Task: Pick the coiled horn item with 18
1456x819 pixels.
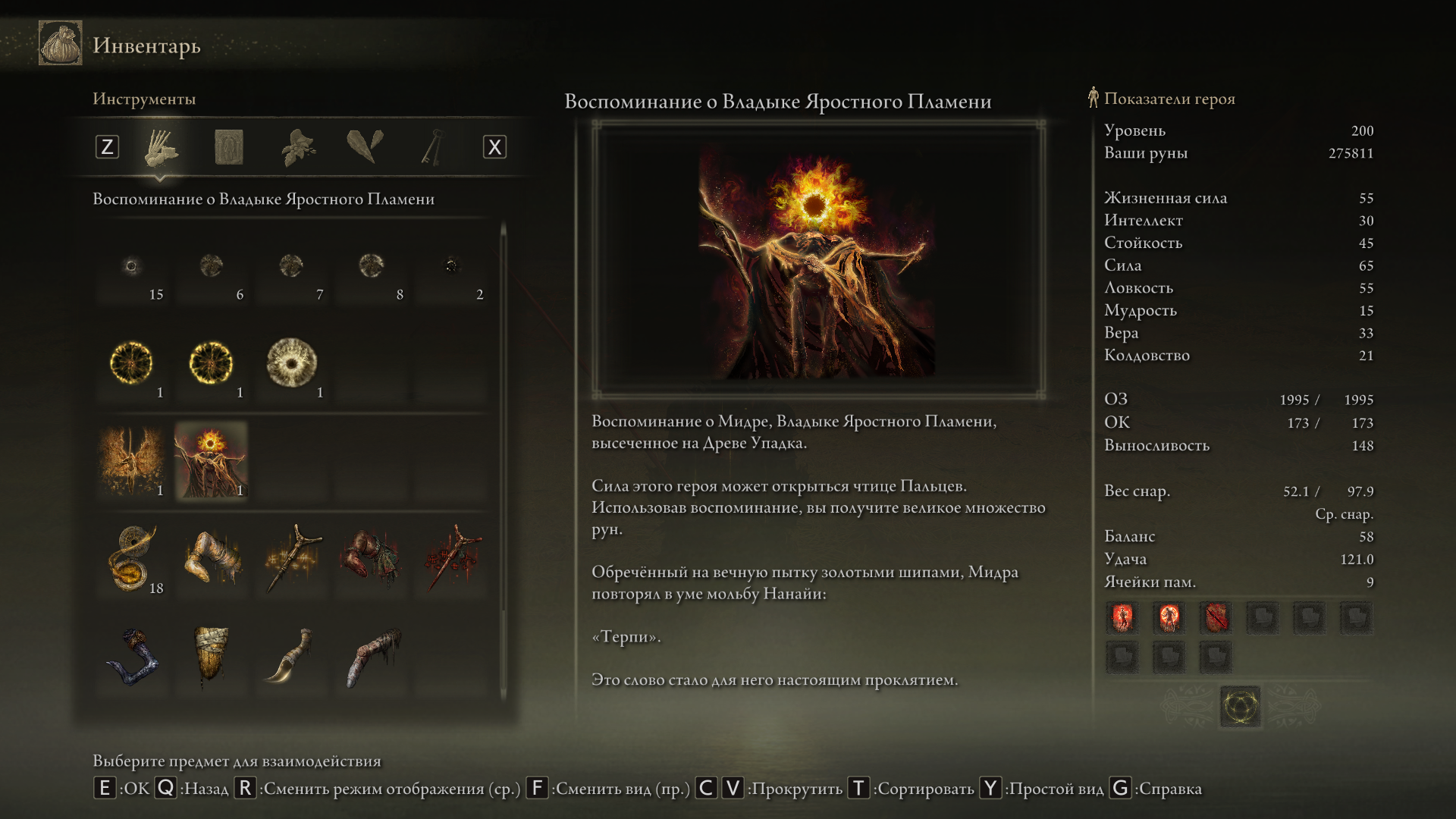Action: point(132,560)
